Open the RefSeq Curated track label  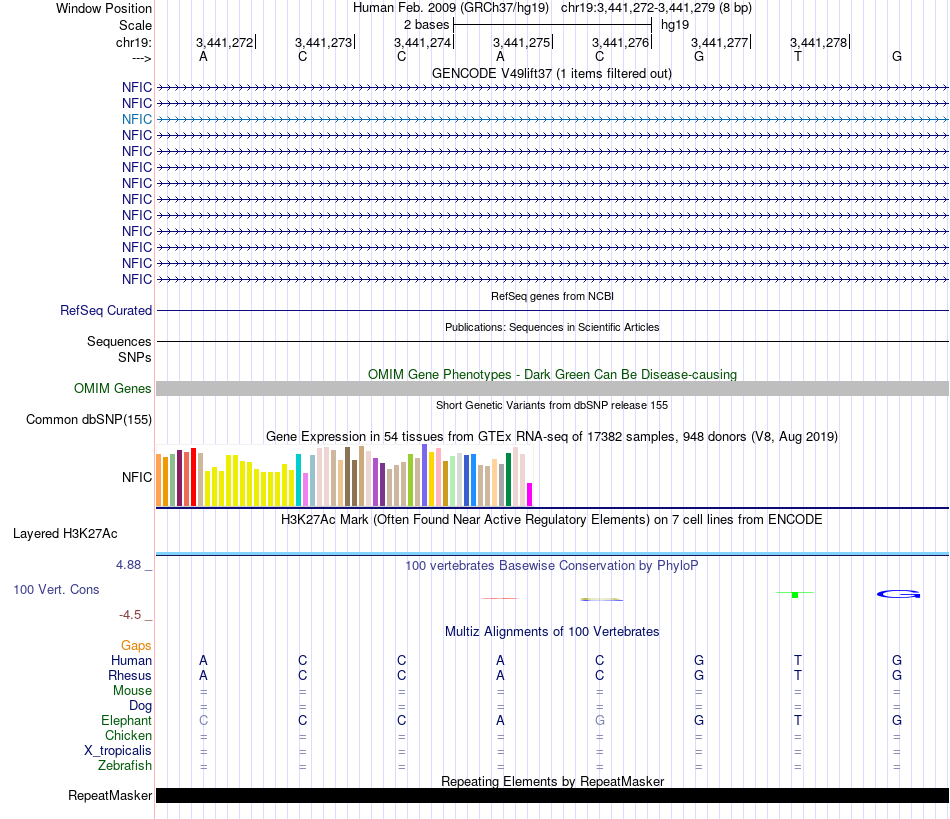(106, 310)
